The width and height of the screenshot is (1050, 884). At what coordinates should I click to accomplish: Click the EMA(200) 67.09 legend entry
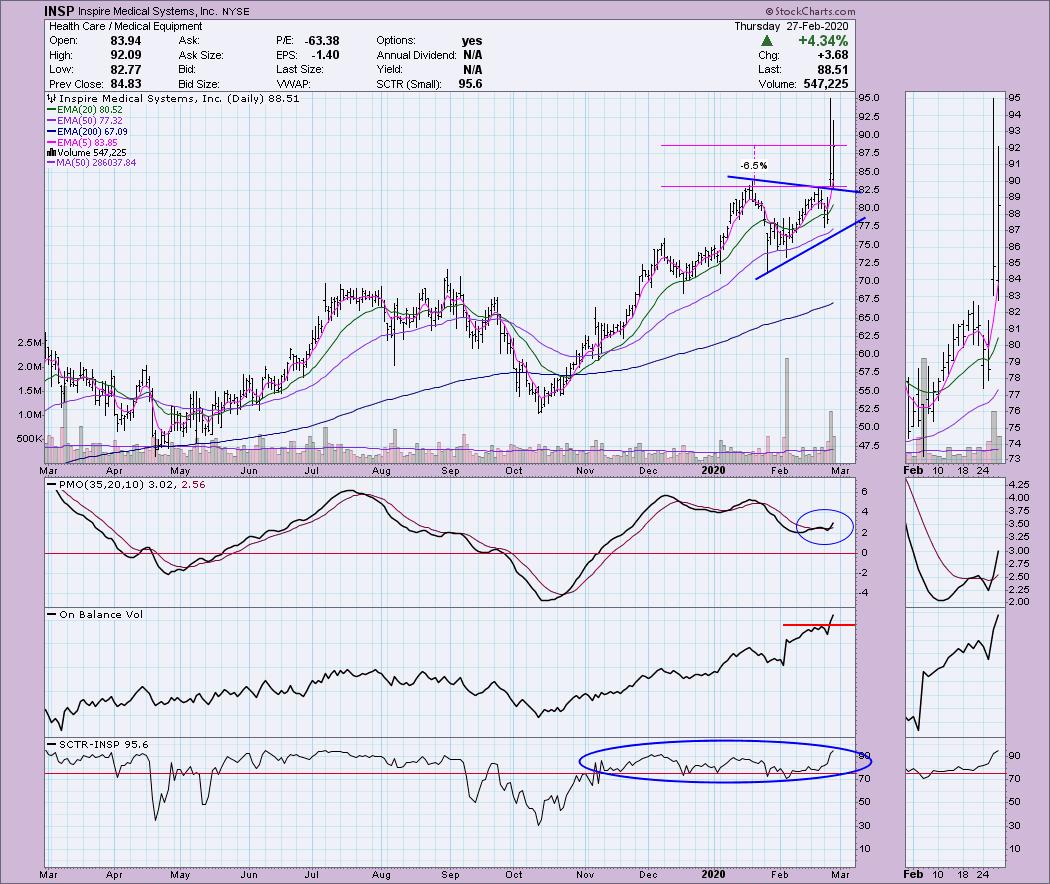click(87, 132)
